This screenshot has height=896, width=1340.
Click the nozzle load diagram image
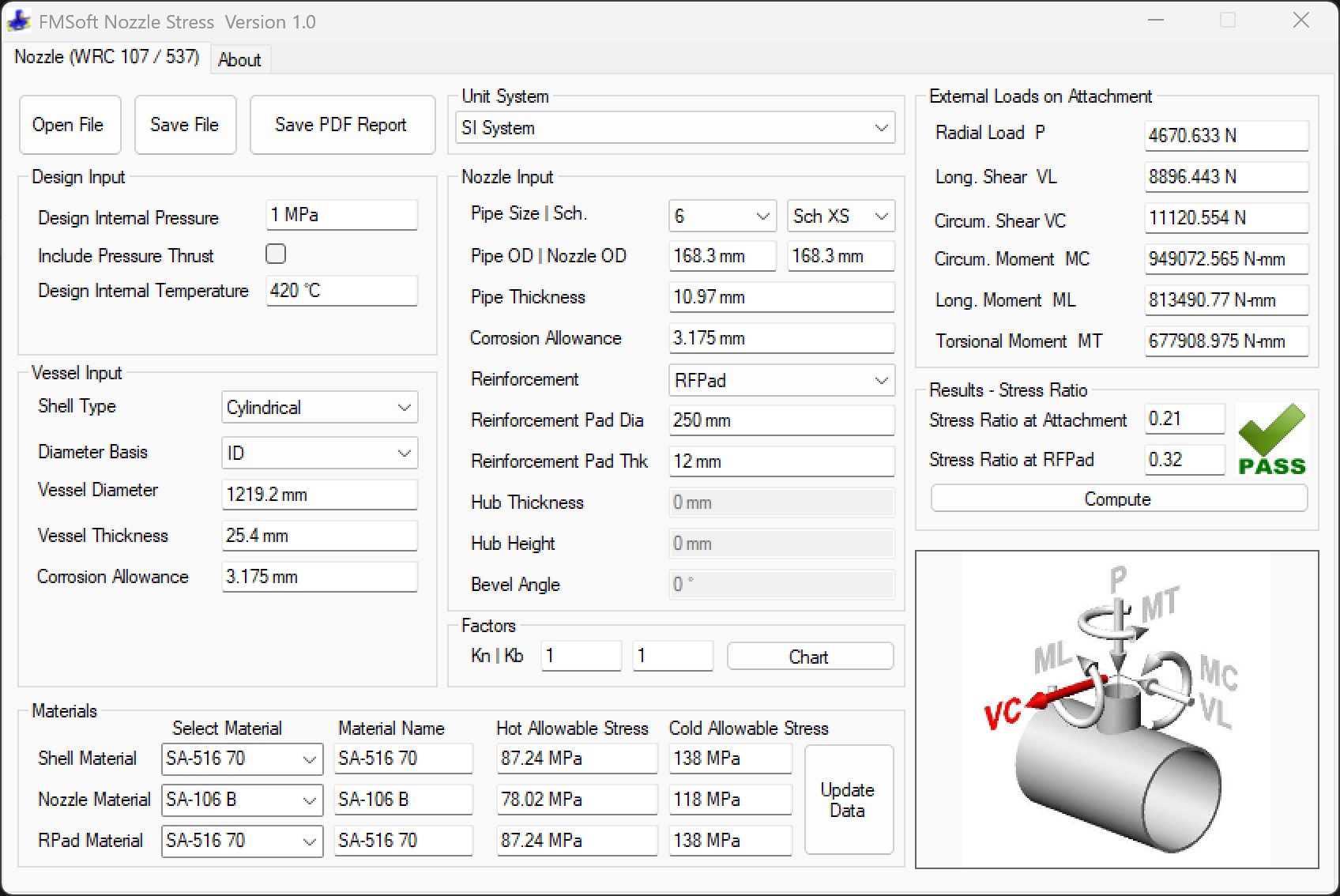1116,710
